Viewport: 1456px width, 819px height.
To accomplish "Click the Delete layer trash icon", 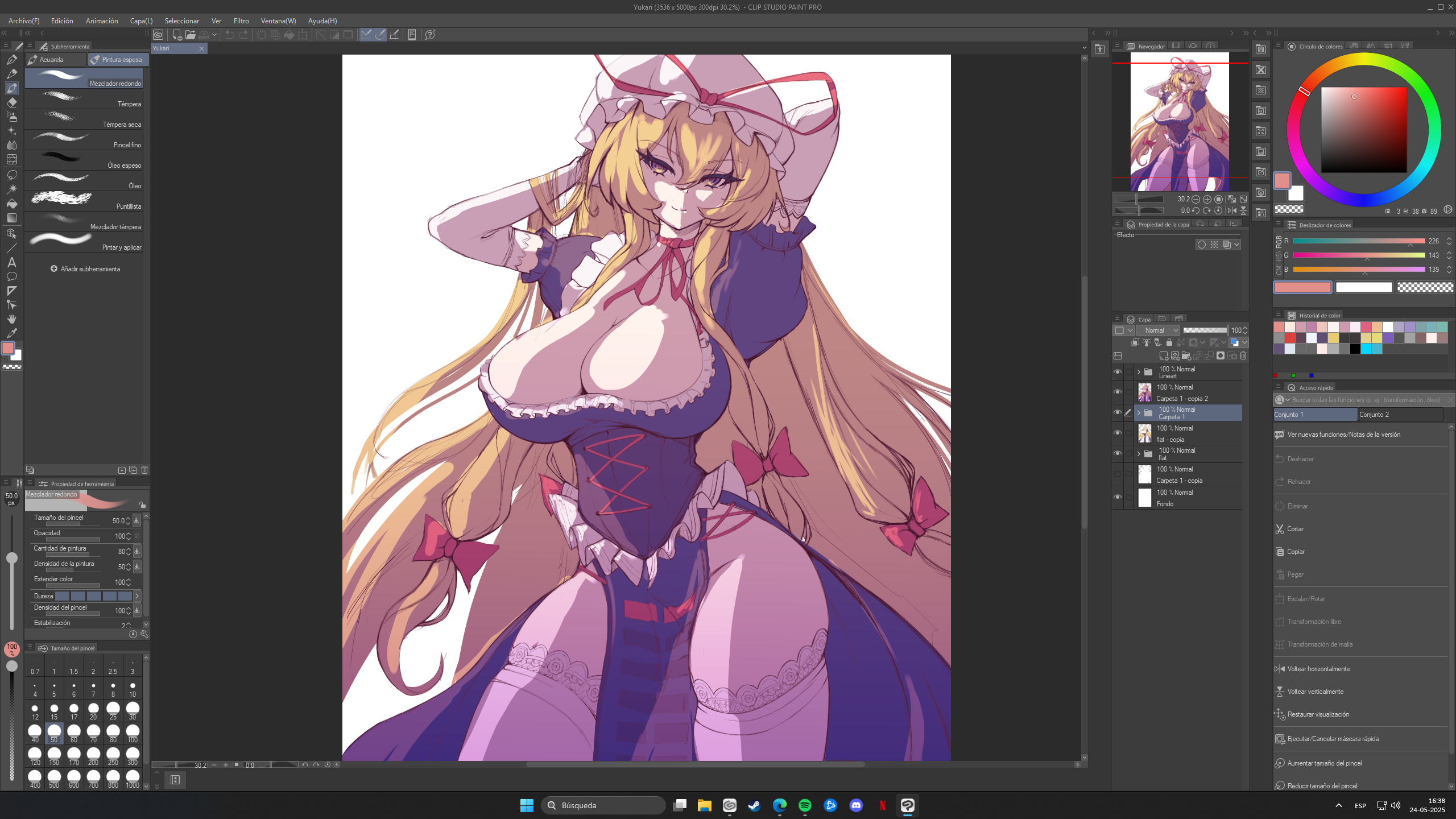I will pos(1243,356).
